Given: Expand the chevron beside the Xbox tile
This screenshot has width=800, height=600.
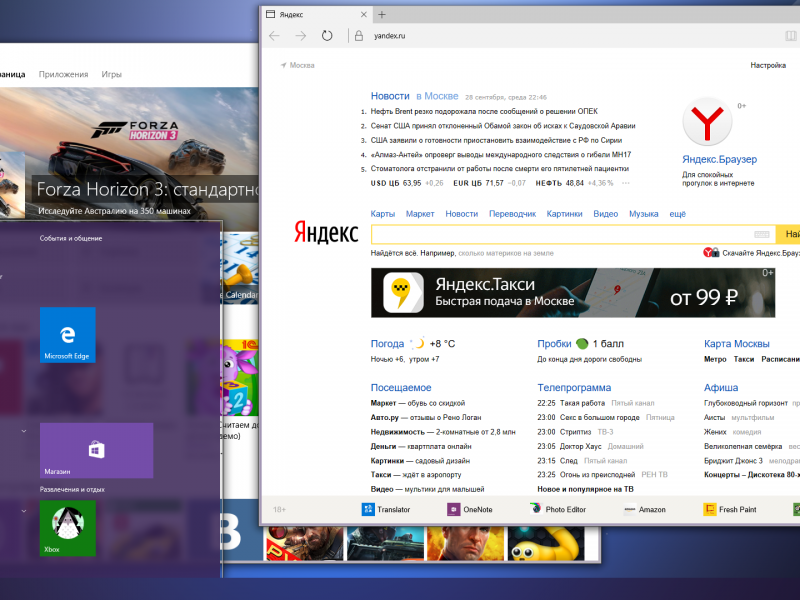Looking at the screenshot, I should [23, 511].
